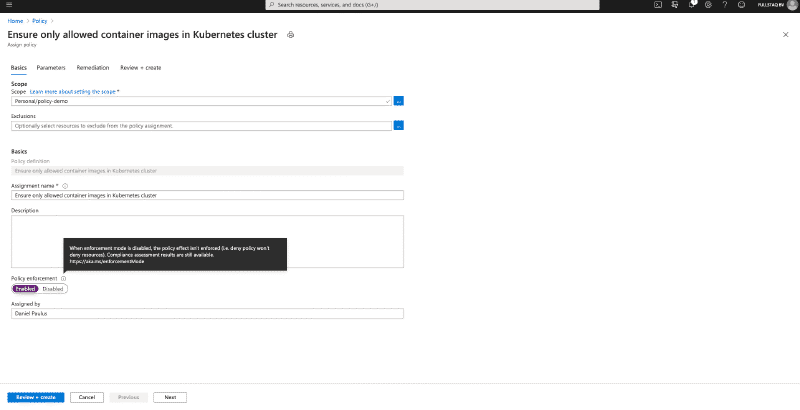This screenshot has height=410, width=800.
Task: Click the FULLSTAQ BV directory name in the top bar
Action: (770, 5)
